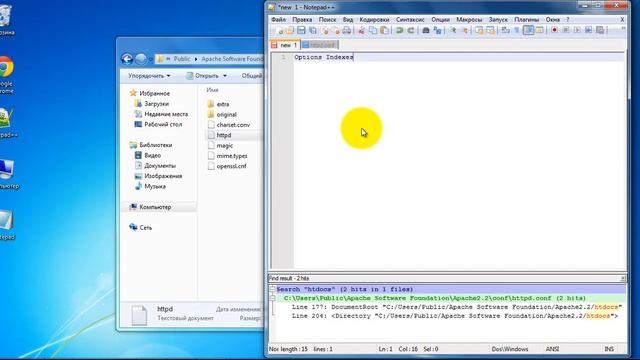Toggle synchronized vertical scrolling icon
This screenshot has height=360, width=640.
478,30
